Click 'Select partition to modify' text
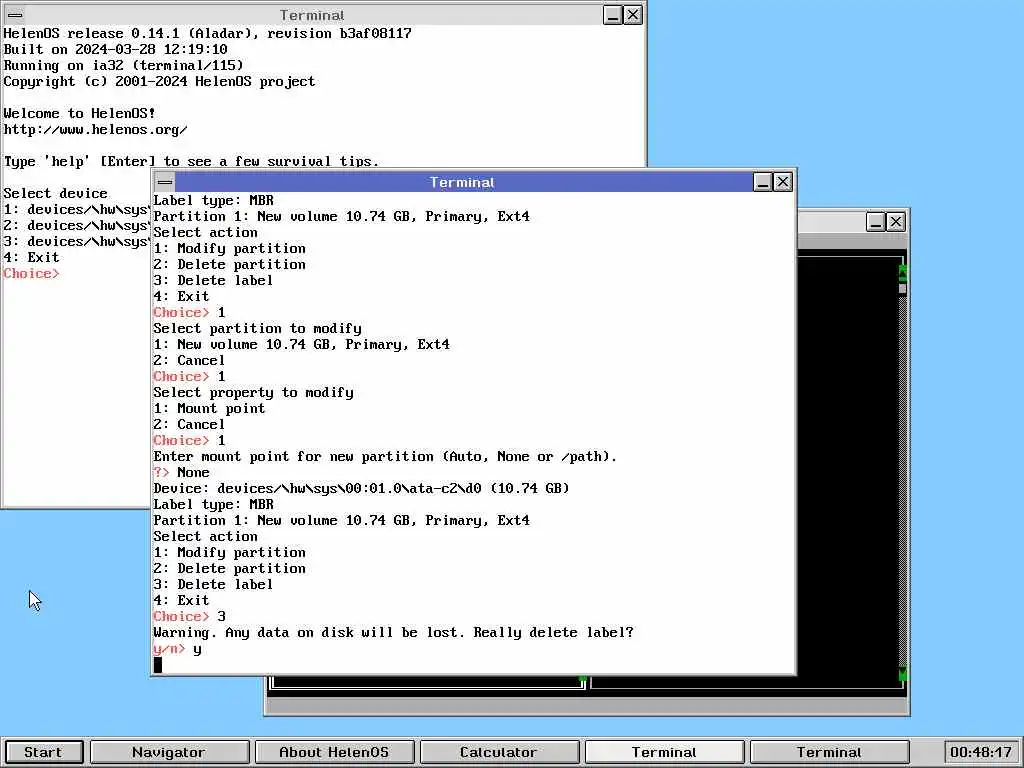Image resolution: width=1024 pixels, height=768 pixels. point(257,328)
